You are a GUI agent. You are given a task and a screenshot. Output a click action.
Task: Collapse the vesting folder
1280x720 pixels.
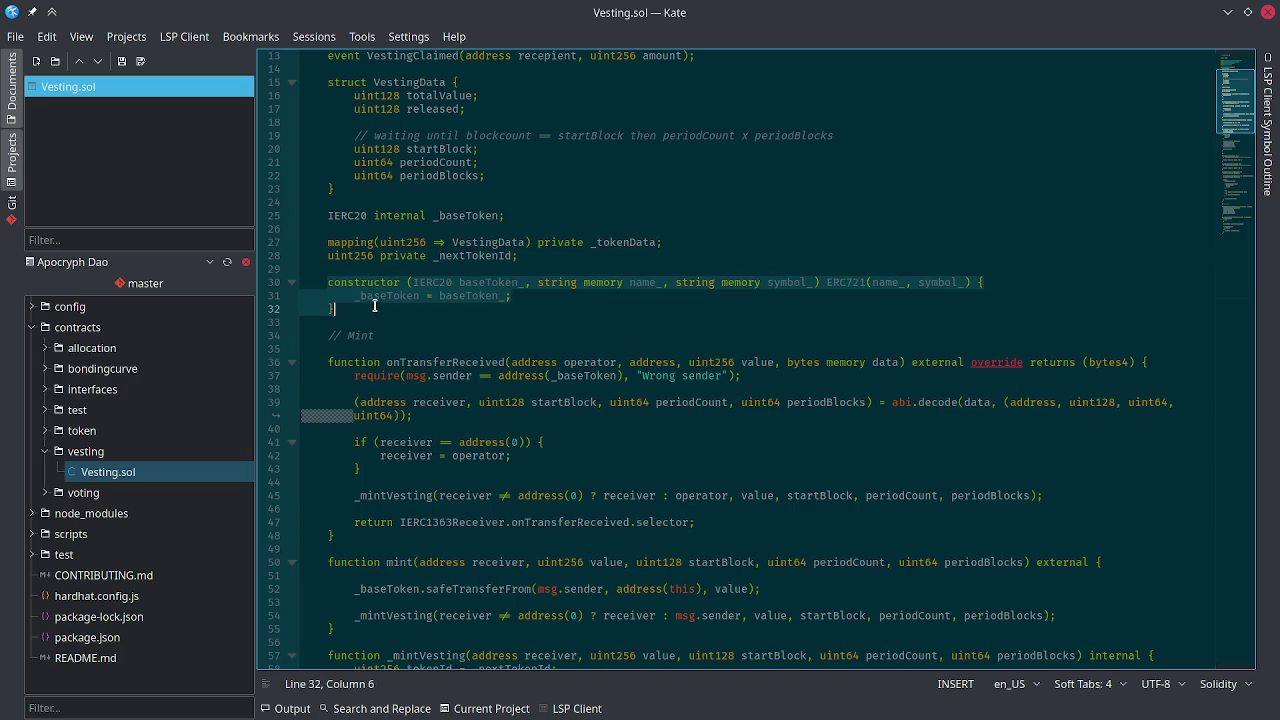[45, 451]
